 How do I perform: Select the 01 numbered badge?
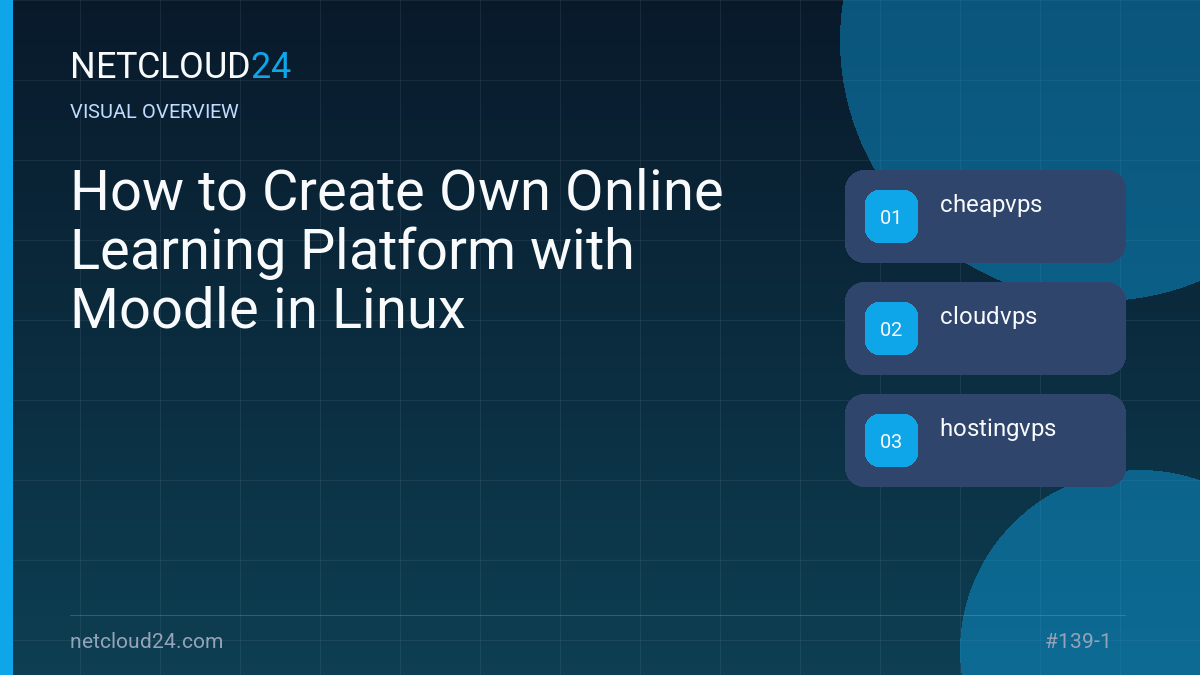(x=891, y=217)
